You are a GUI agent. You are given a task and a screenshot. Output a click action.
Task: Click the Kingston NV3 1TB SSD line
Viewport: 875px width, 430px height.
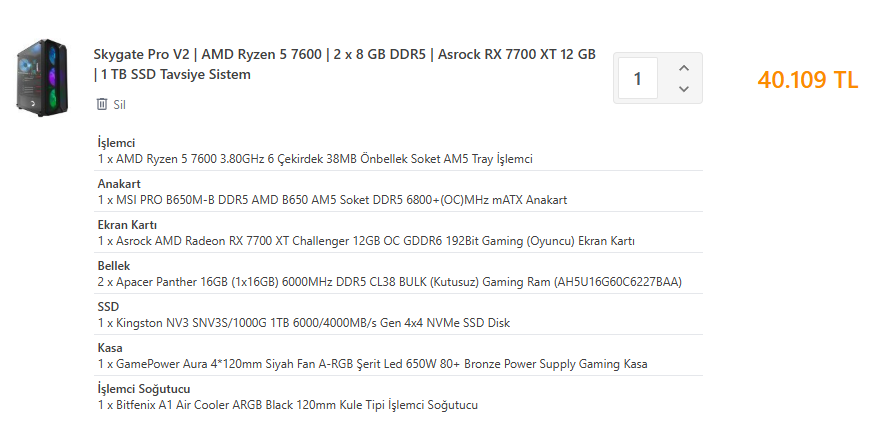point(303,323)
